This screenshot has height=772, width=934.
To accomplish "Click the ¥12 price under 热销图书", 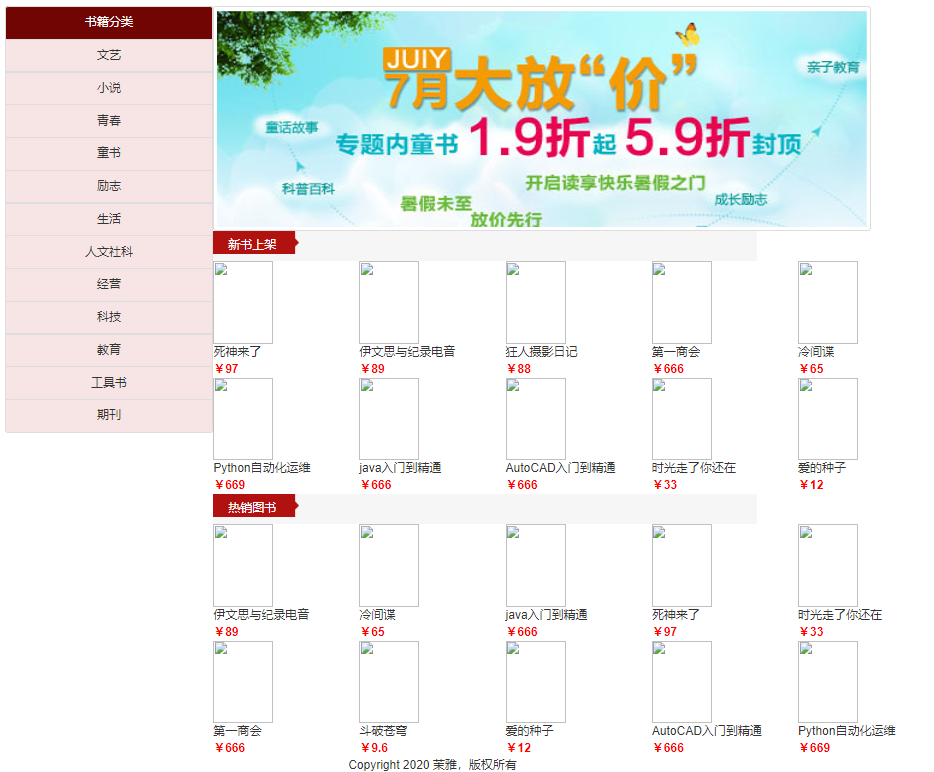I will 519,748.
